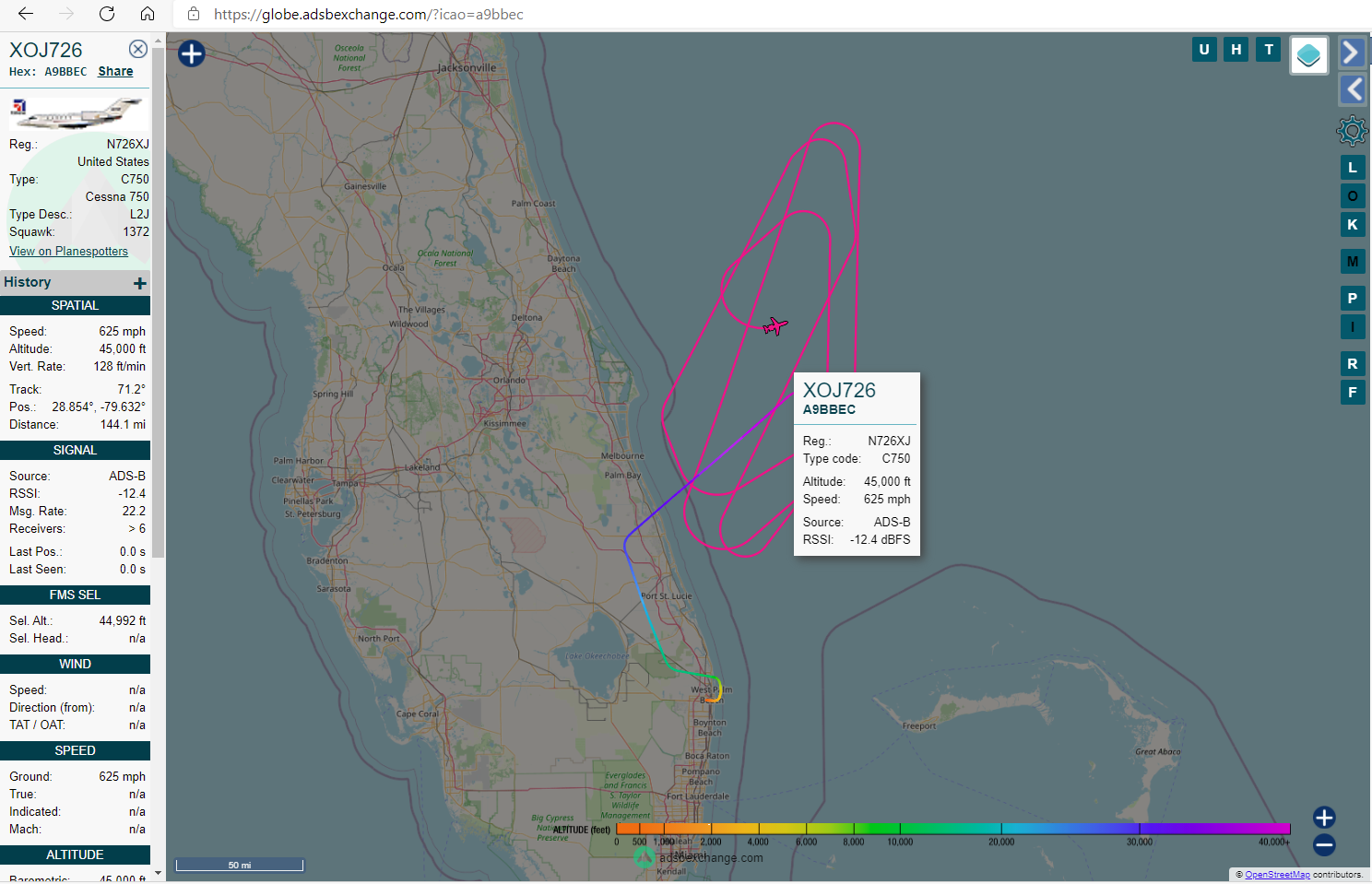This screenshot has width=1372, height=884.
Task: Open the settings gear
Action: click(1352, 131)
